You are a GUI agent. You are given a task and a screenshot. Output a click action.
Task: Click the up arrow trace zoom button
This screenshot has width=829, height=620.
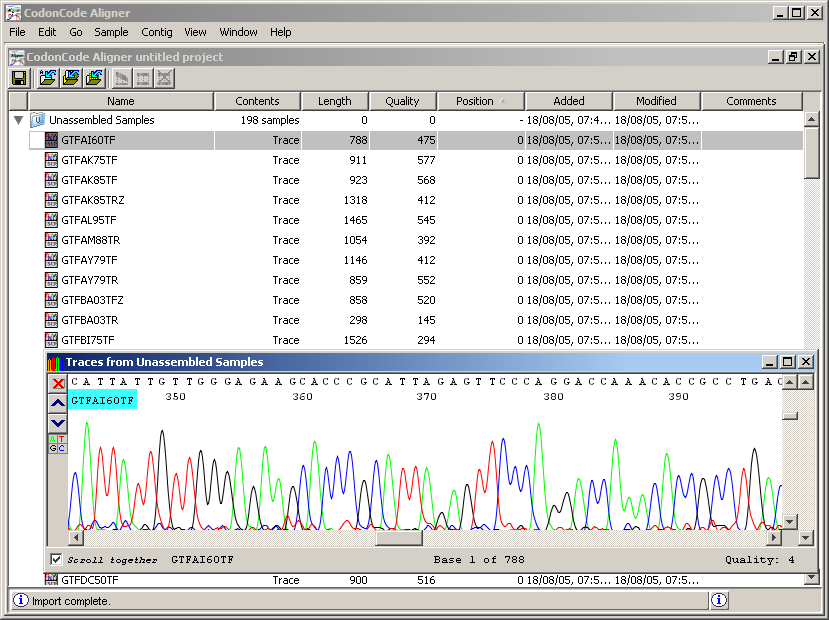click(58, 403)
